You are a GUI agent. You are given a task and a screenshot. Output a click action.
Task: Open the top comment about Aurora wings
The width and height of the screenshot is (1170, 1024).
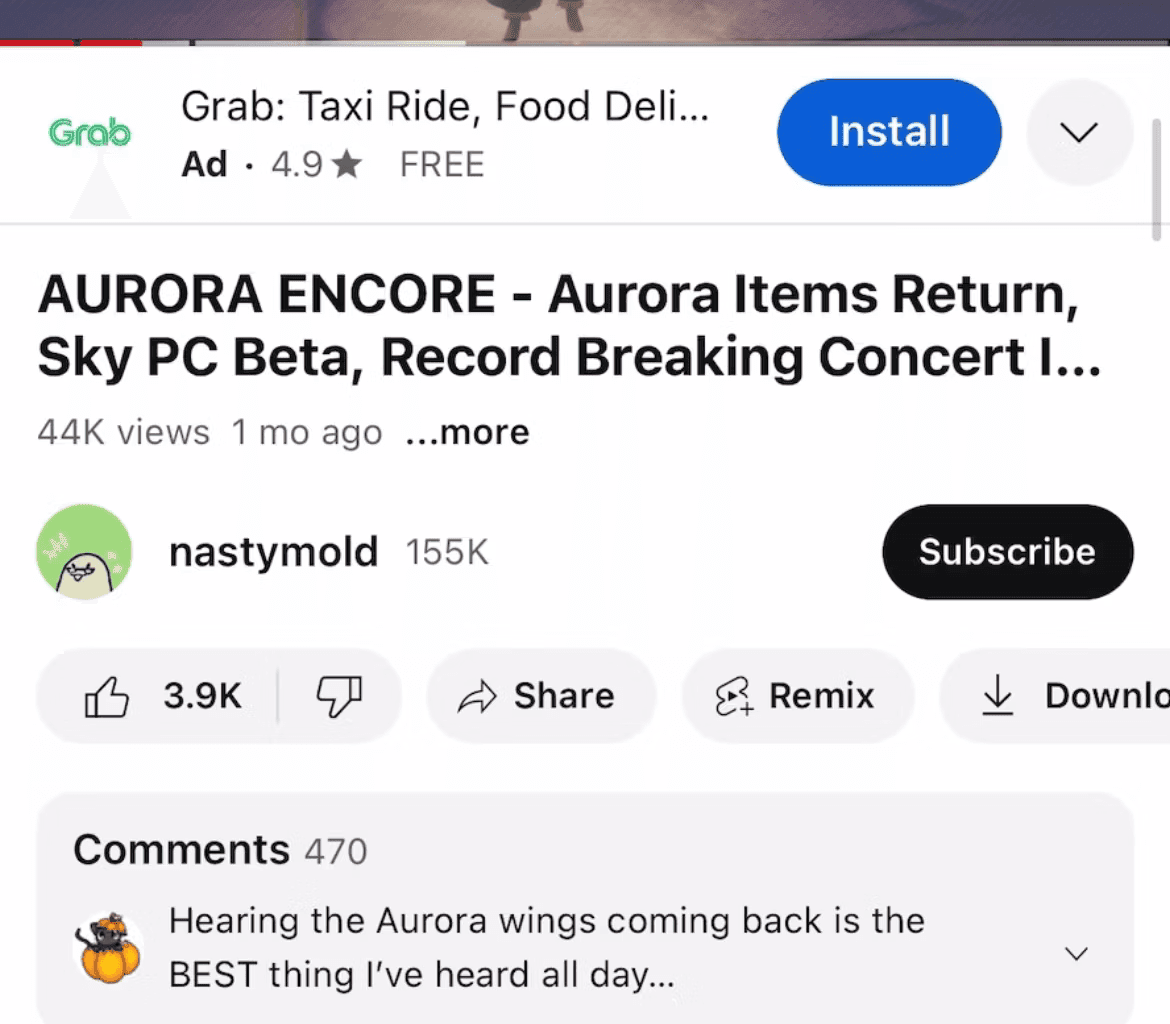(x=547, y=947)
